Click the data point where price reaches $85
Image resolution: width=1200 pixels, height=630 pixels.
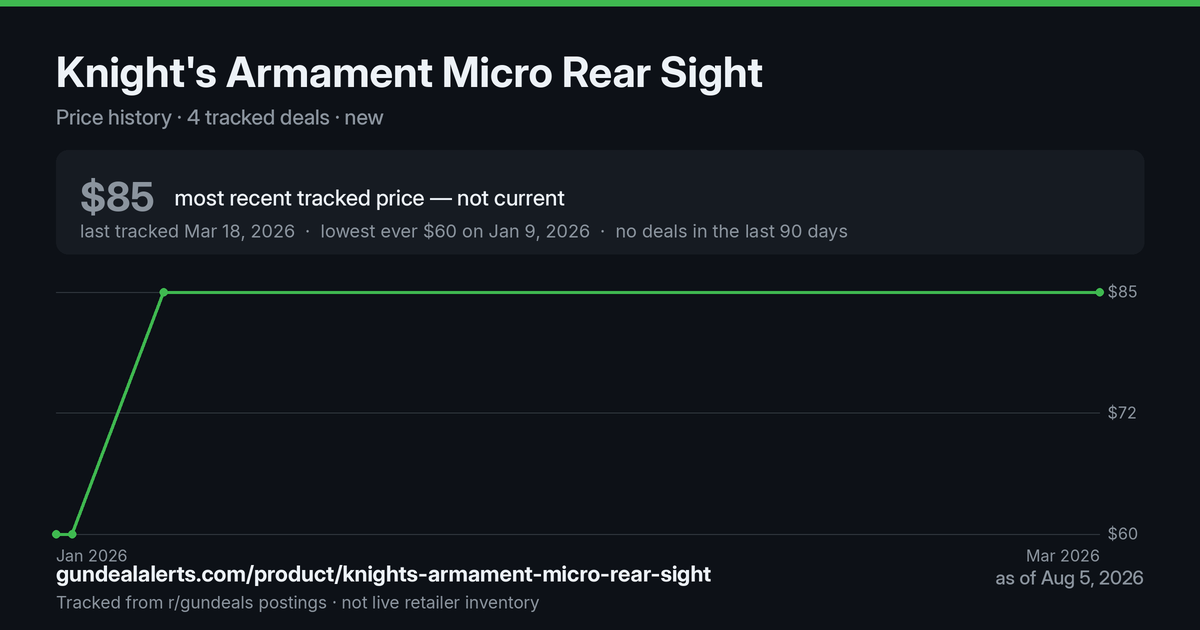(164, 292)
